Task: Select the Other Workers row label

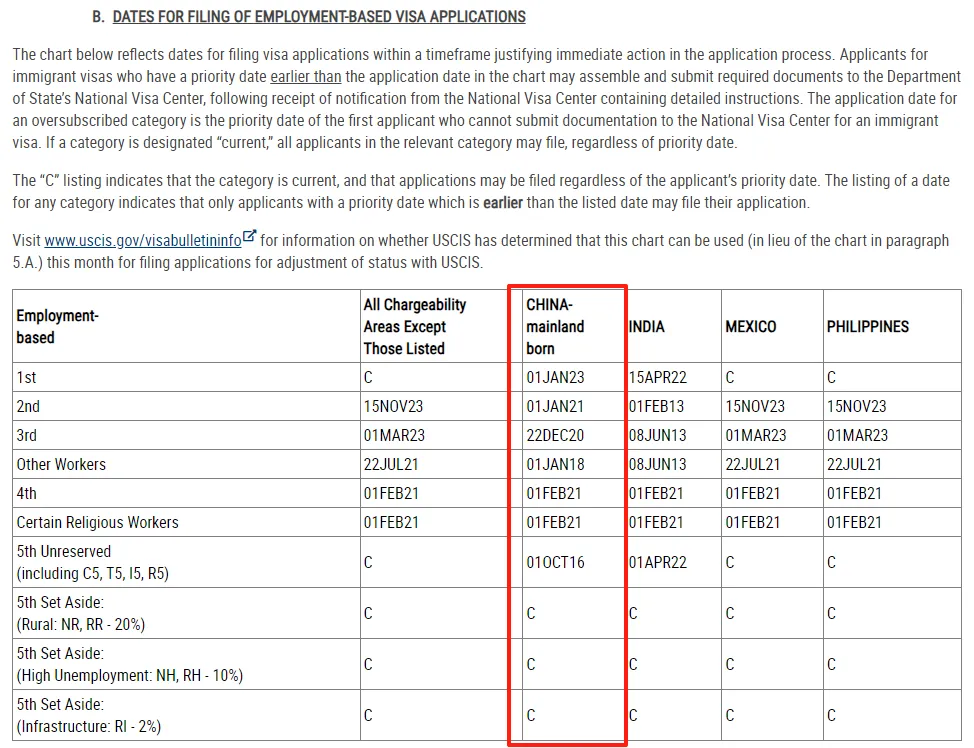Action: coord(61,464)
